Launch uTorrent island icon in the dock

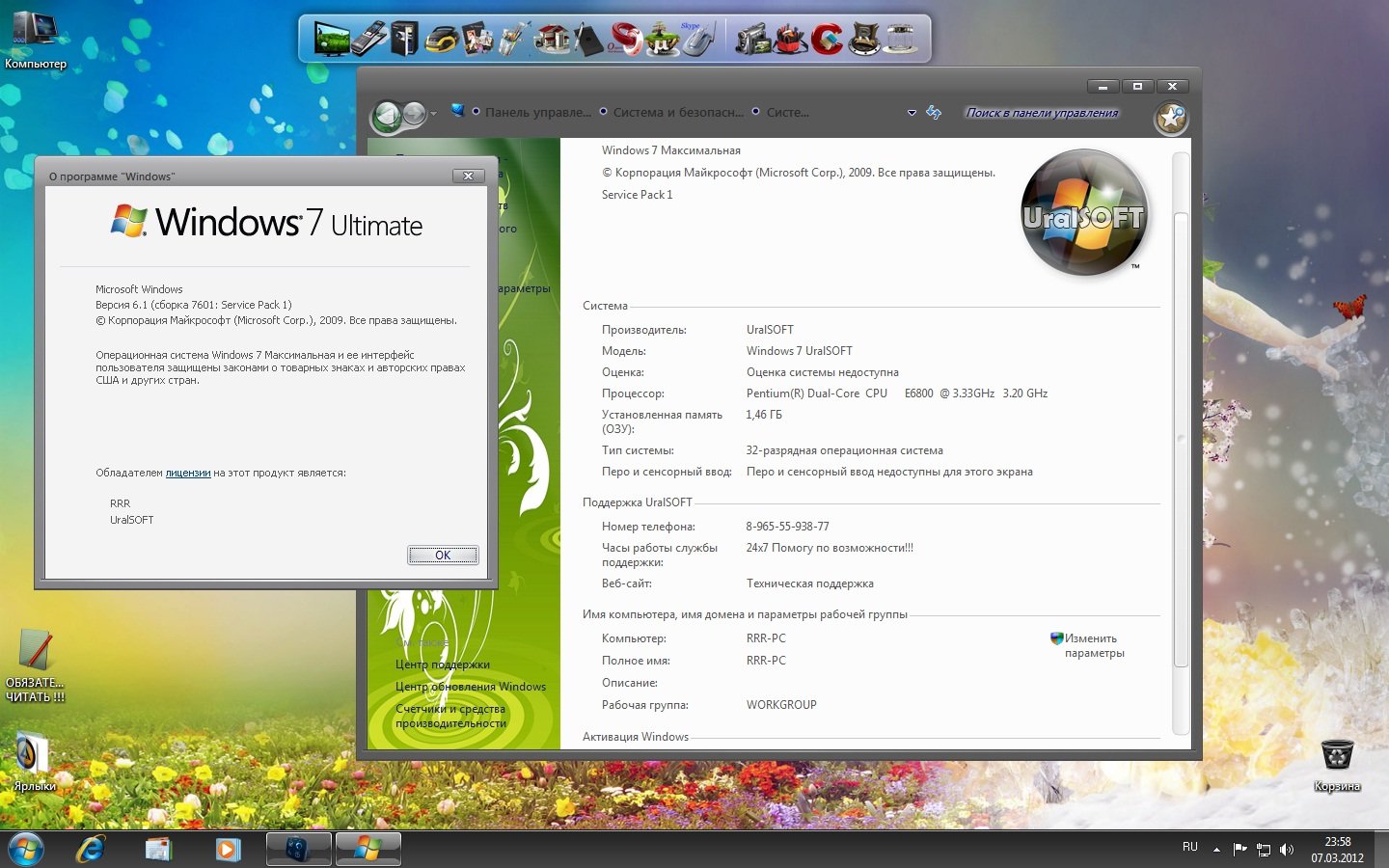pos(662,40)
